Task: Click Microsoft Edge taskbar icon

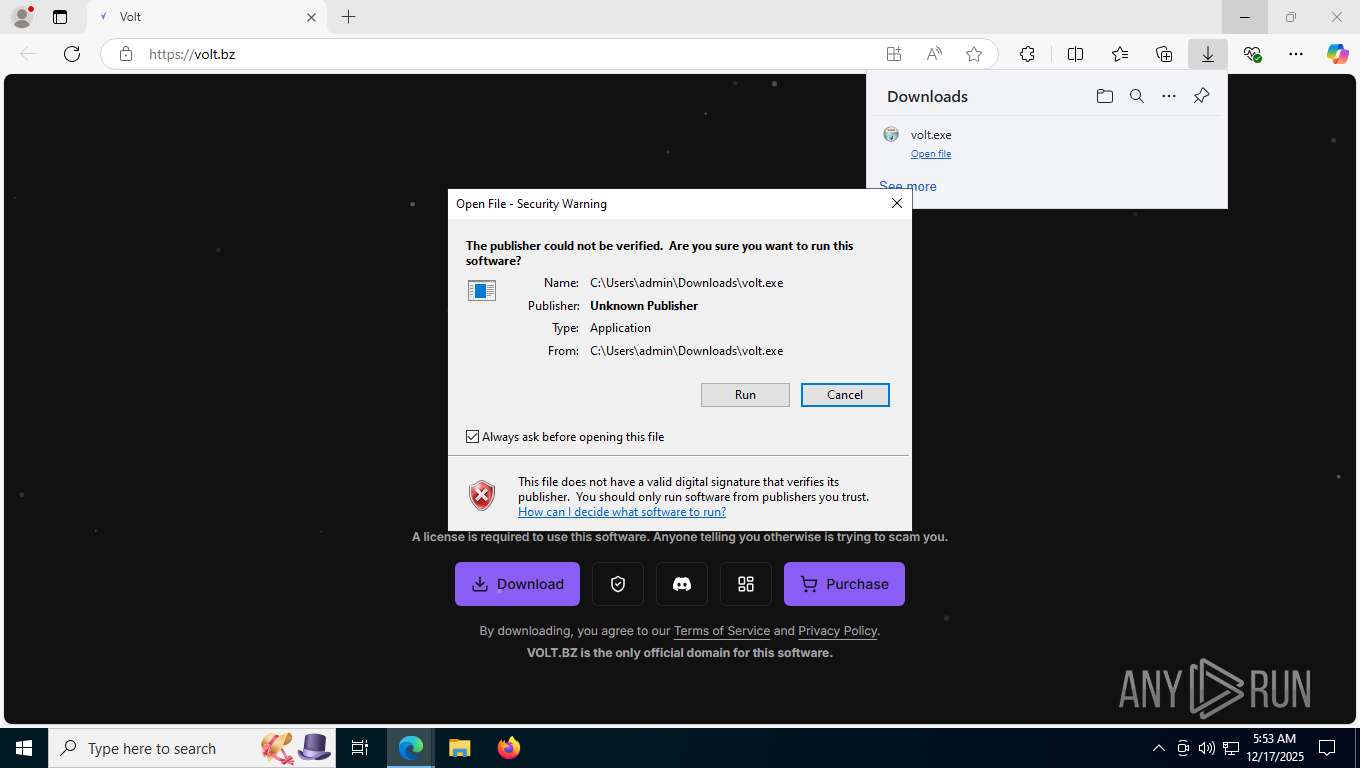Action: point(411,748)
